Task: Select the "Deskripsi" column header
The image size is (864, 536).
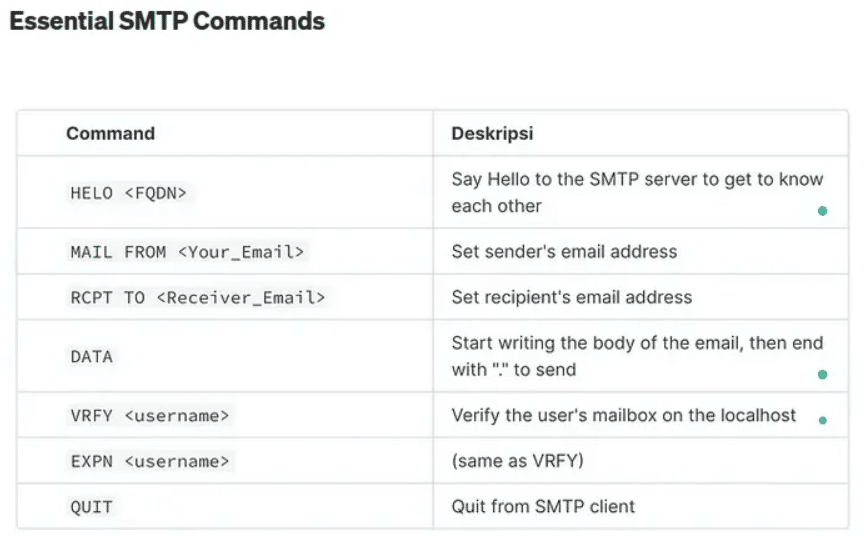Action: point(491,133)
